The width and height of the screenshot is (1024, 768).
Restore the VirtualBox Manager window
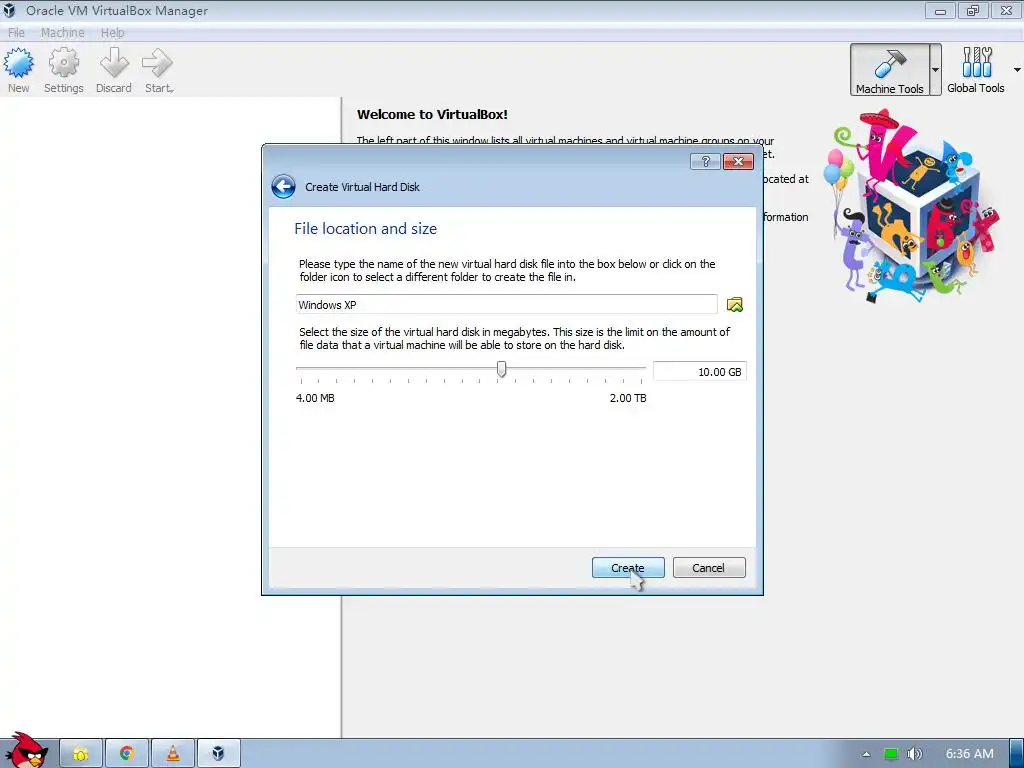[x=973, y=10]
